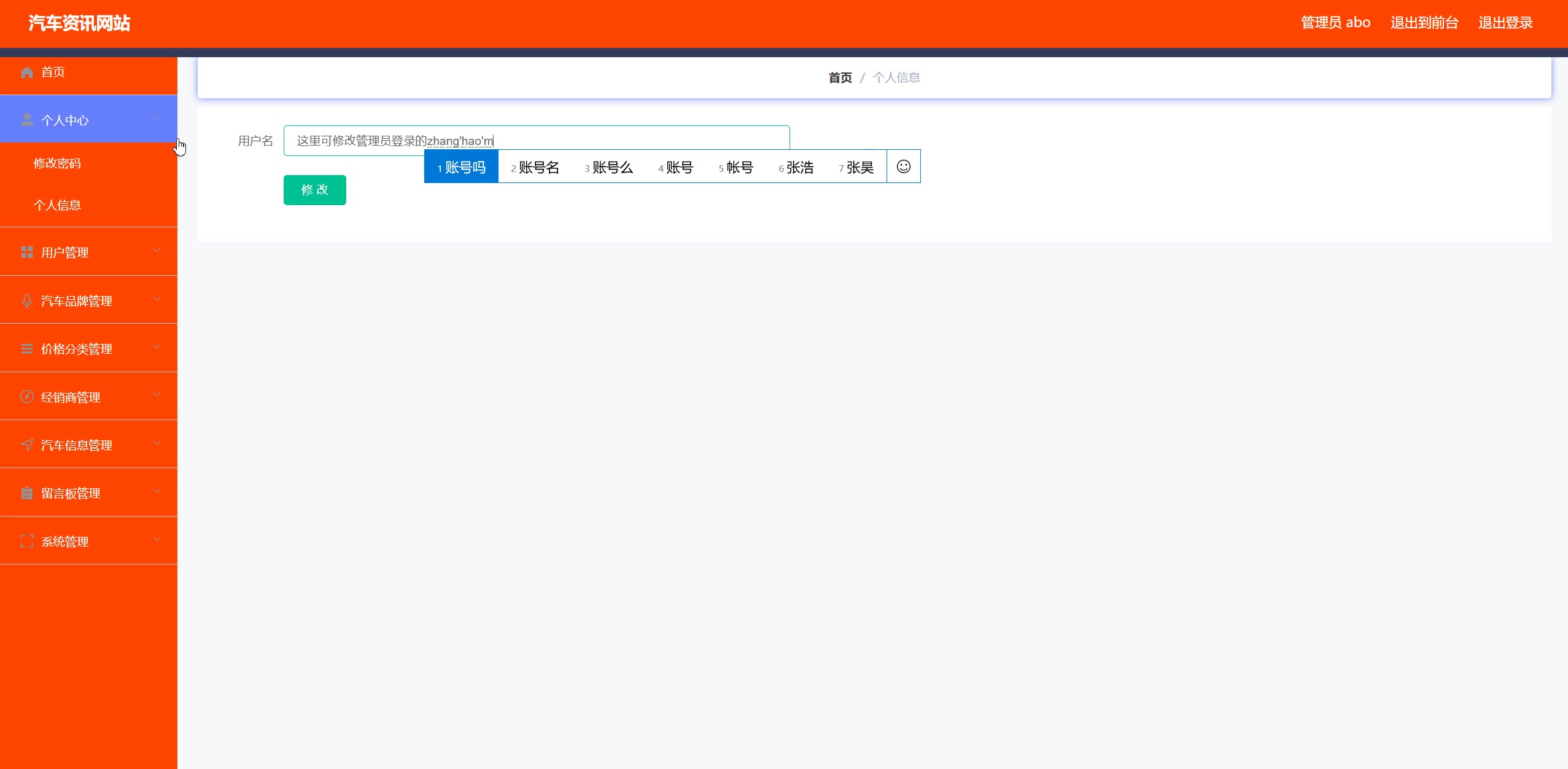The height and width of the screenshot is (769, 1568).
Task: Click the fullscreen-bracket icon beside 系统管理
Action: pyautogui.click(x=27, y=541)
